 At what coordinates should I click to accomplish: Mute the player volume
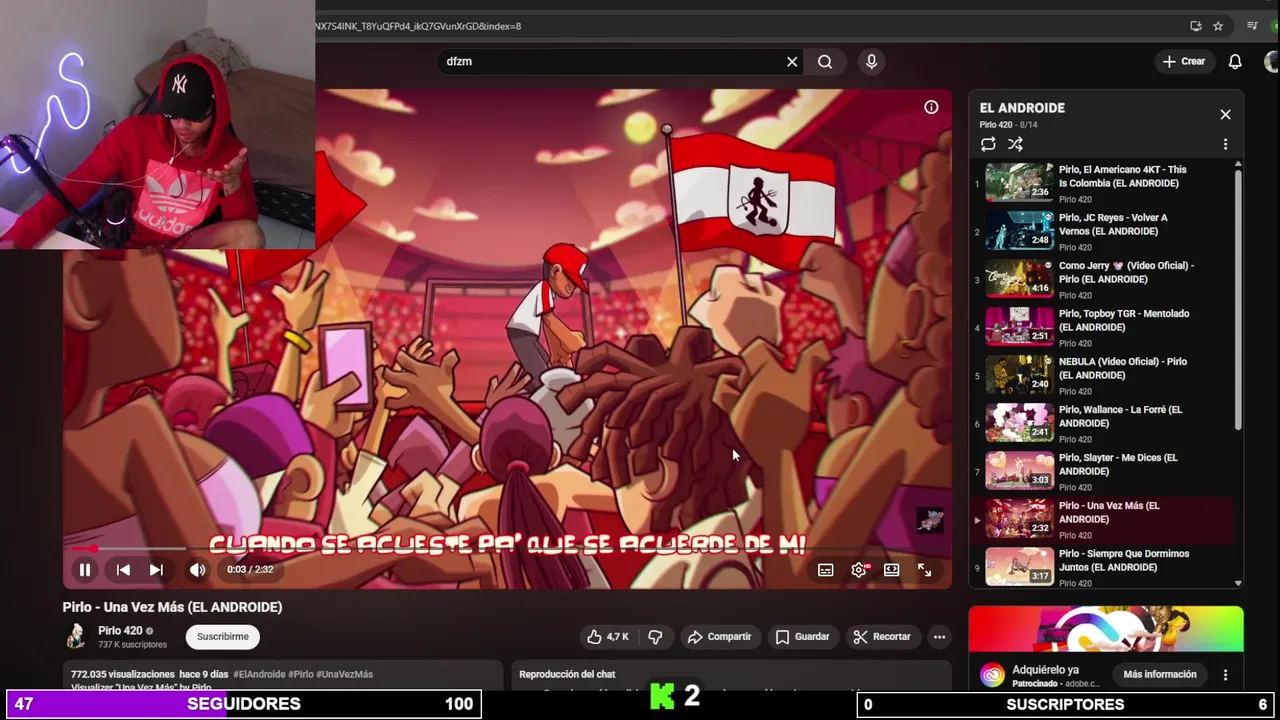tap(197, 570)
